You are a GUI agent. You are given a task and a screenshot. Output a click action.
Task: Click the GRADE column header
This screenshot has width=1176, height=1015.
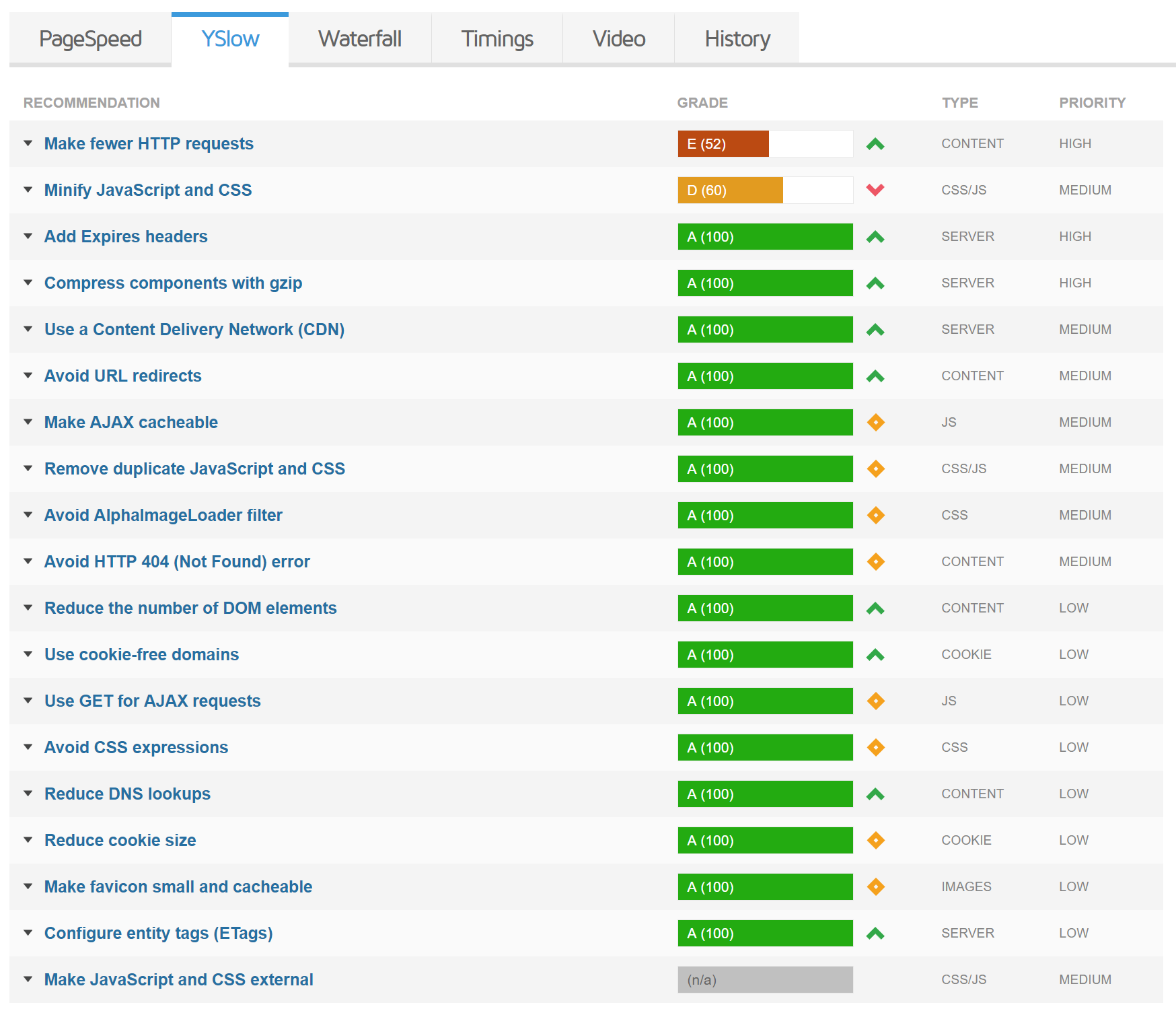[x=702, y=103]
